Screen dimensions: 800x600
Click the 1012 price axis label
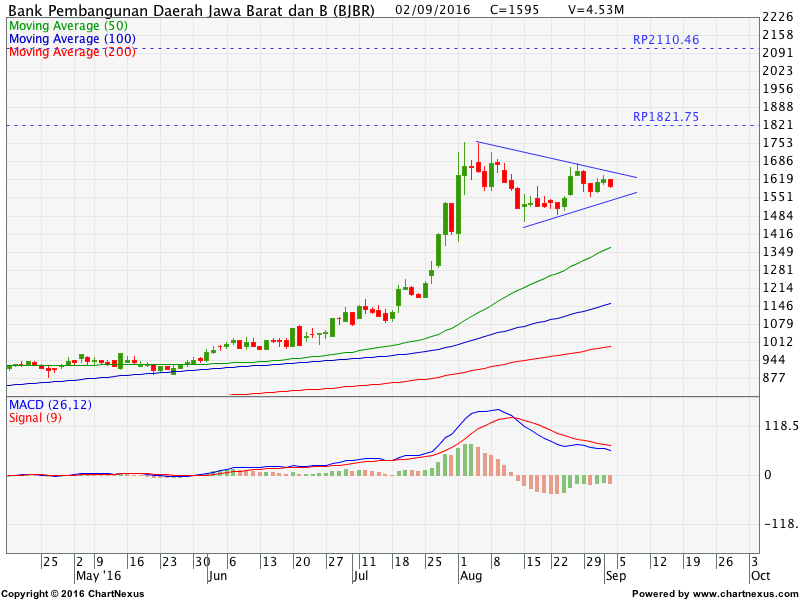pos(778,341)
